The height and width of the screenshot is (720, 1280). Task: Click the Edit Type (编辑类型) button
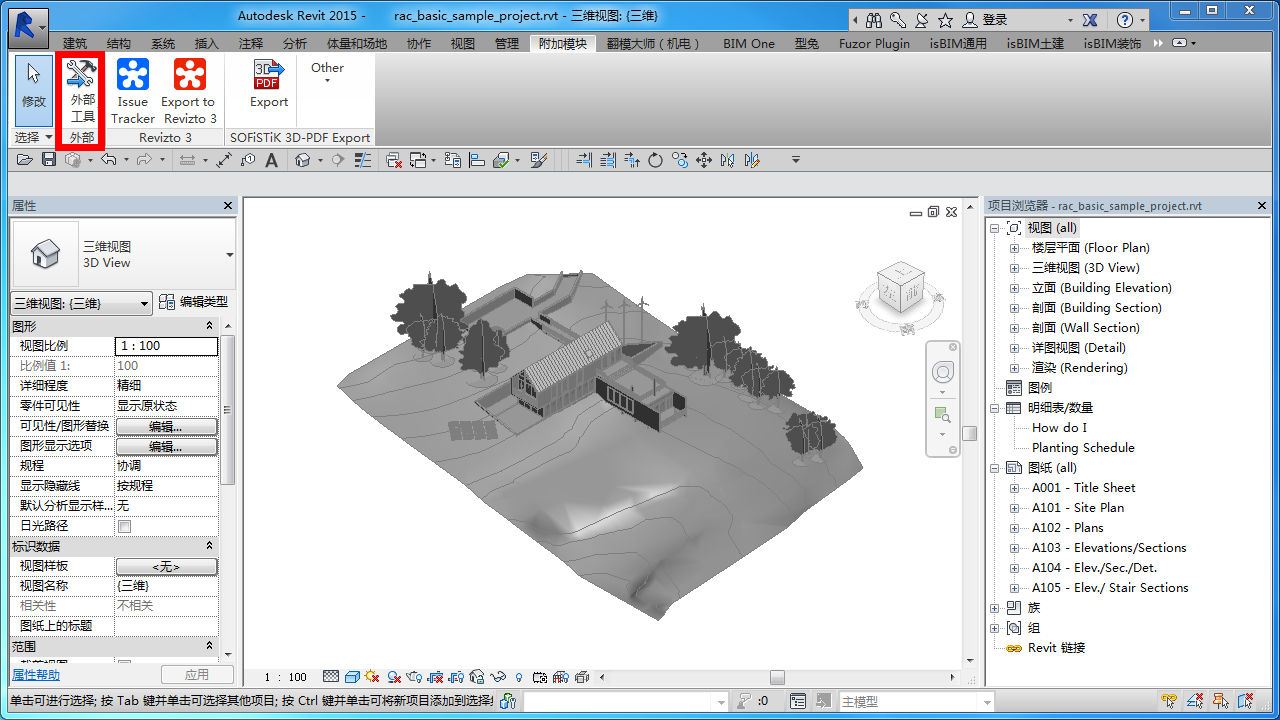194,302
